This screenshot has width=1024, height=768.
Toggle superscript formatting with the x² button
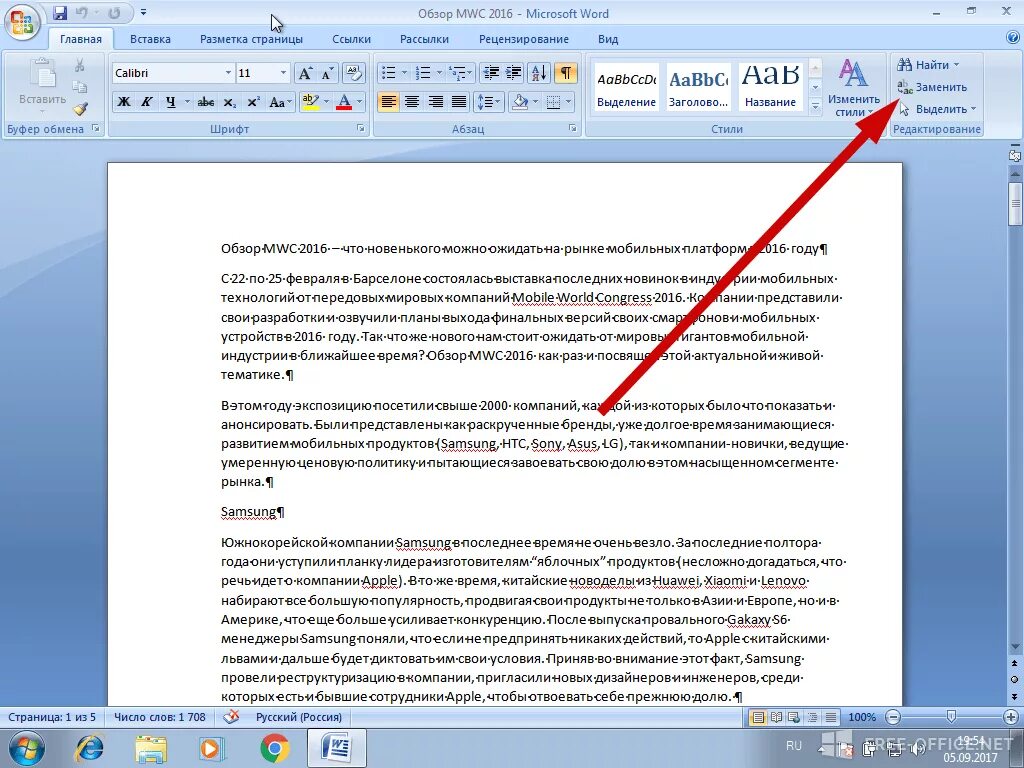click(253, 102)
